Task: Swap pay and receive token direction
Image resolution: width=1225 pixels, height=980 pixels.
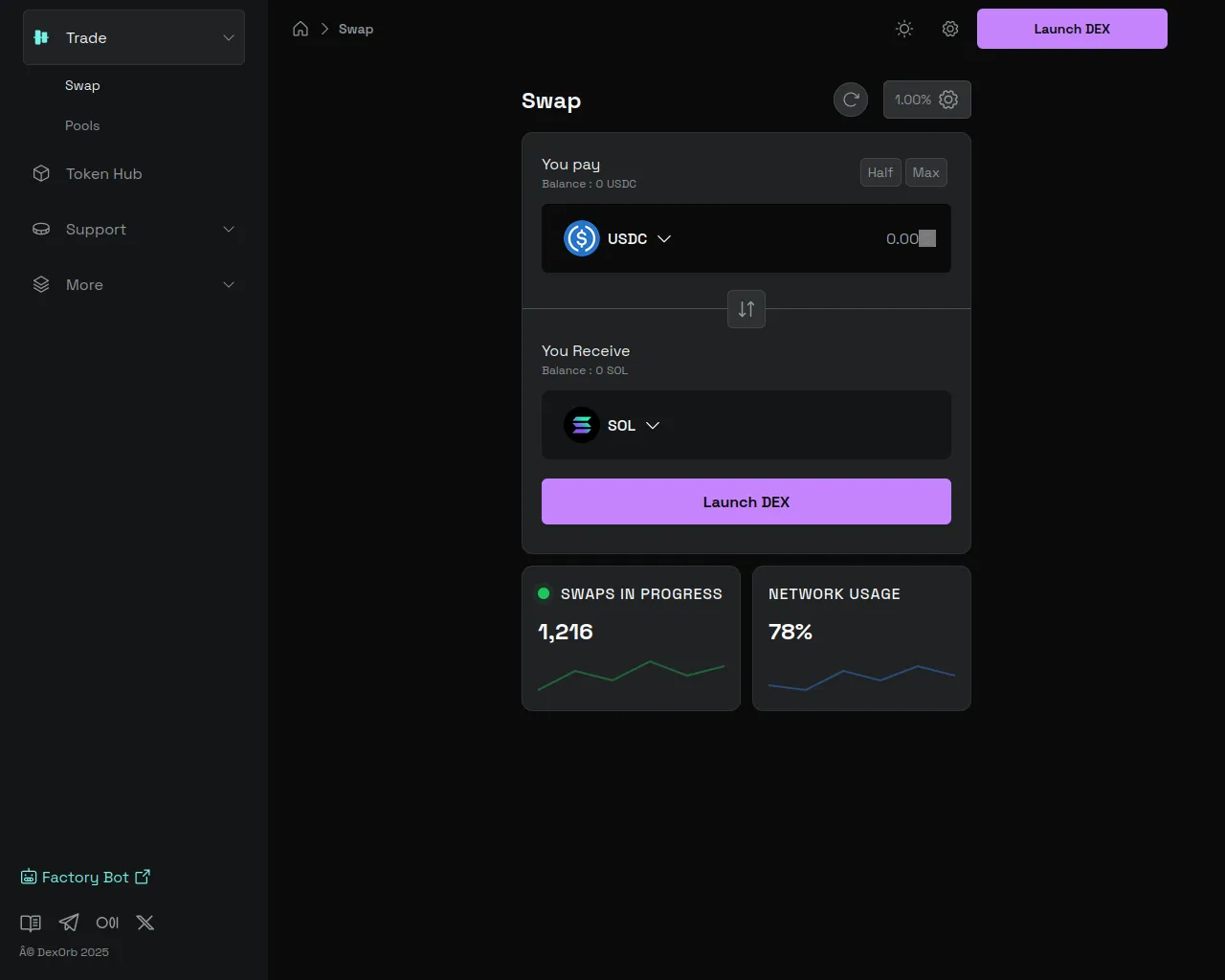Action: point(746,309)
